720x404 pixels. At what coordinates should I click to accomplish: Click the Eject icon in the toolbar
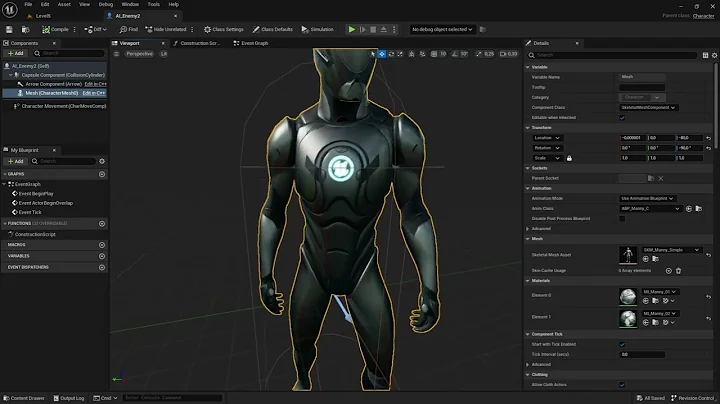pyautogui.click(x=384, y=29)
